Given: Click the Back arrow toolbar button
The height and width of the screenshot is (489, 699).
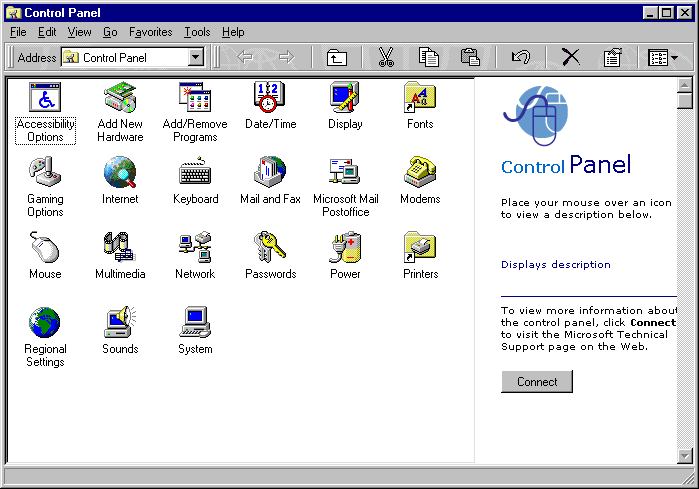Looking at the screenshot, I should coord(245,57).
